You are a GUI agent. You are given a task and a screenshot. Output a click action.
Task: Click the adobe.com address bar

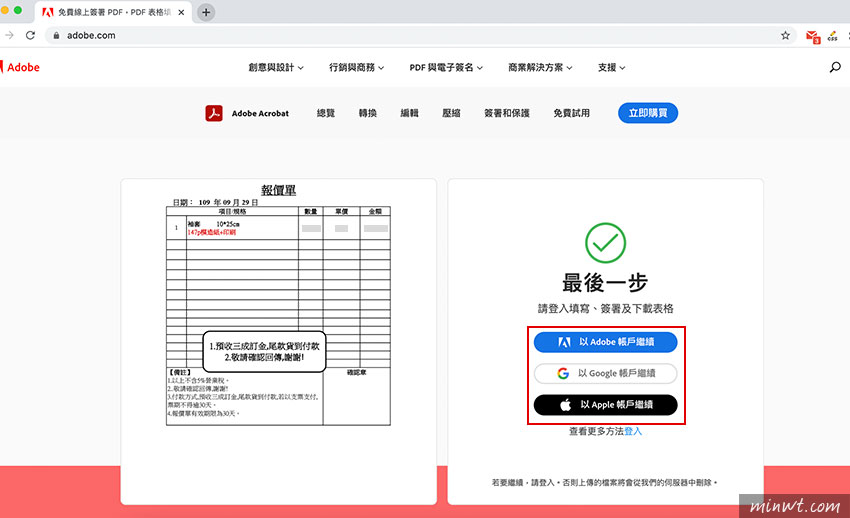coord(420,35)
